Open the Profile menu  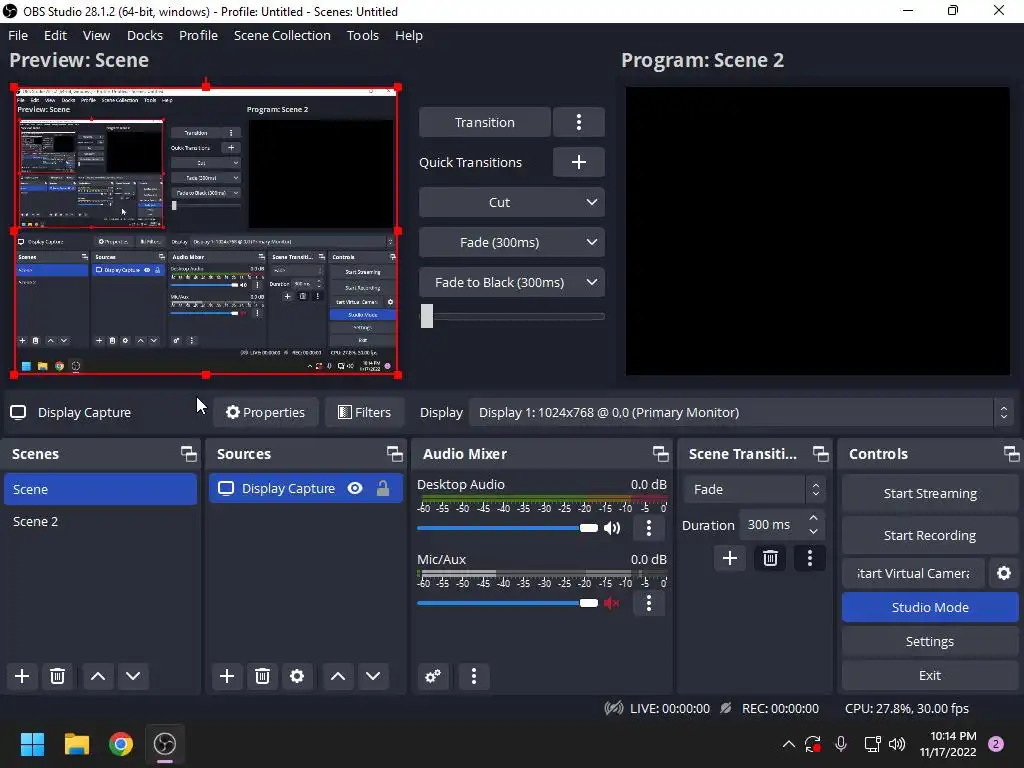coord(199,35)
